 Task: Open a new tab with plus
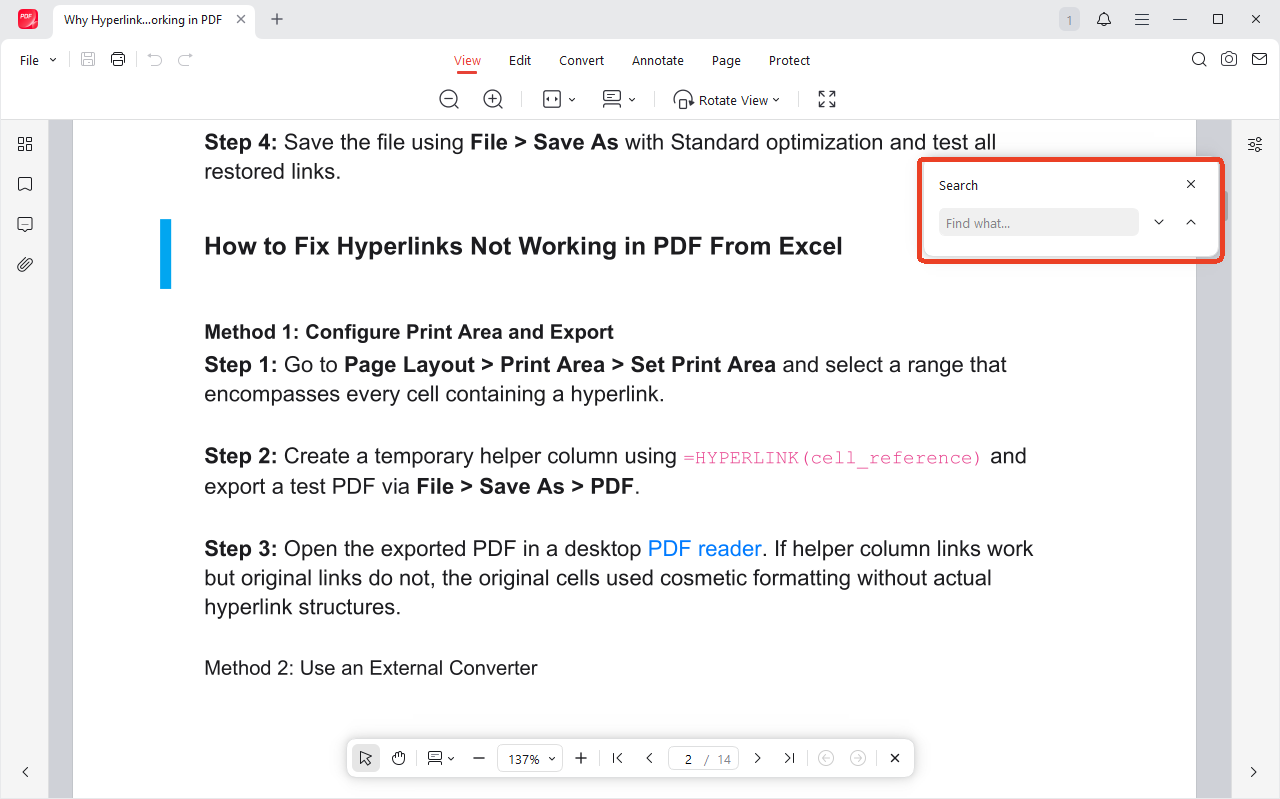coord(277,19)
